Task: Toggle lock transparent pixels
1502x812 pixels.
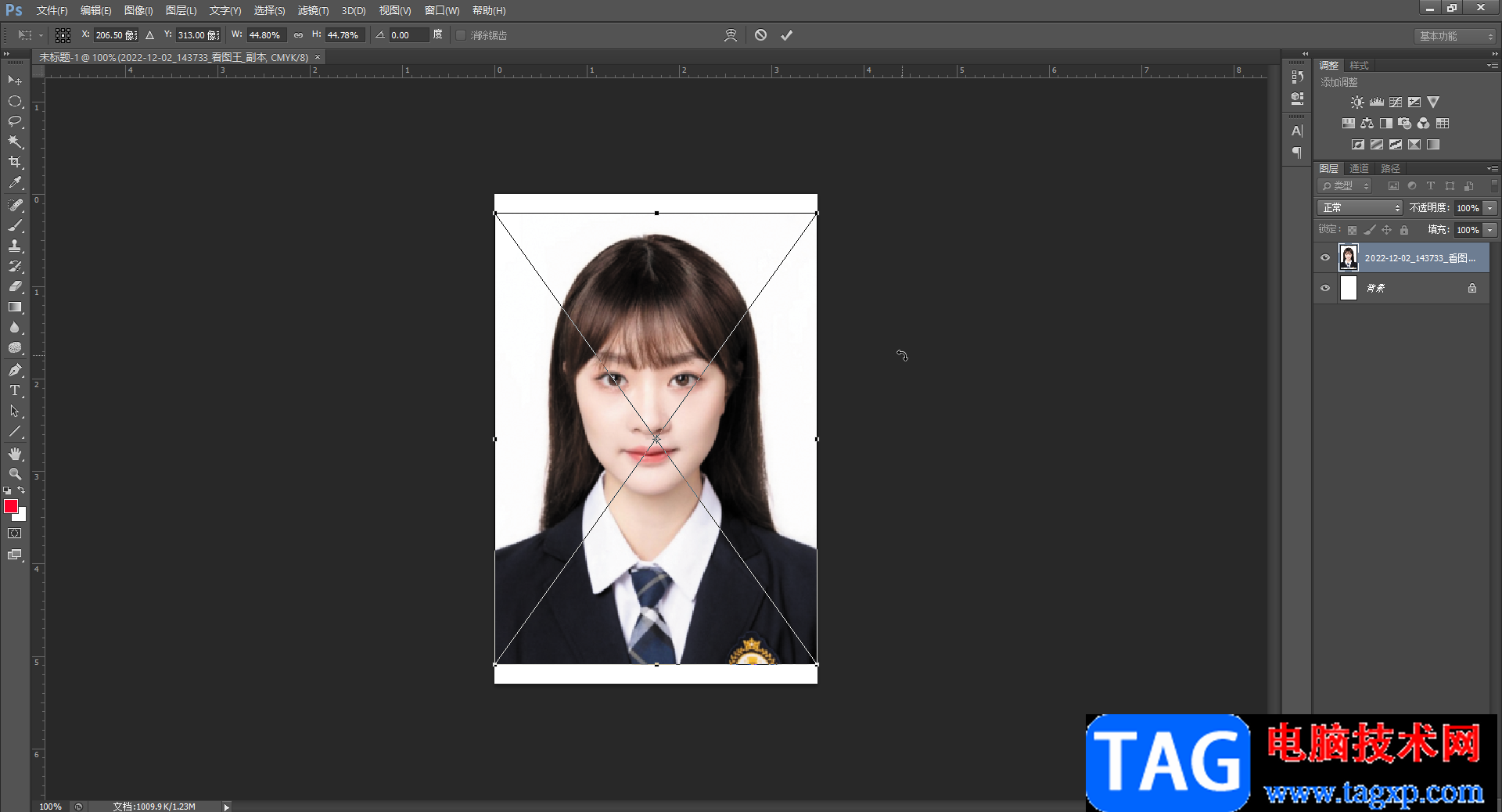Action: (x=1352, y=230)
